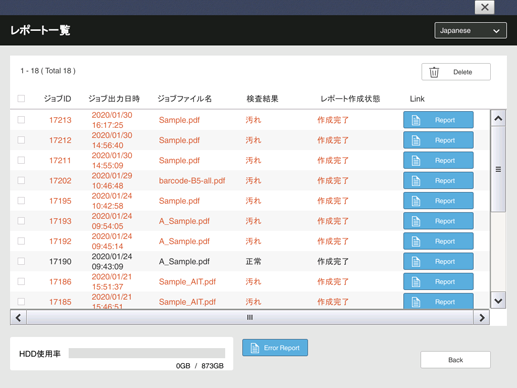Viewport: 517px width, 388px height.
Task: Open the Report for job 17202
Action: [438, 181]
